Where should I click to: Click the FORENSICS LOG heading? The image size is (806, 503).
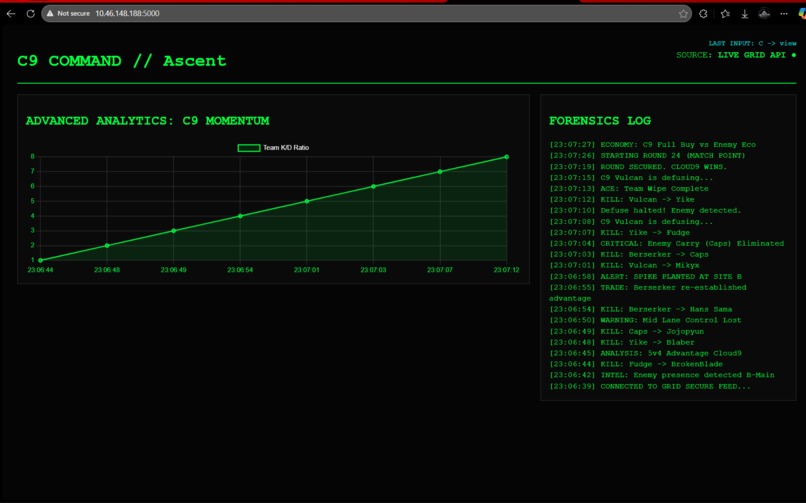pos(600,121)
